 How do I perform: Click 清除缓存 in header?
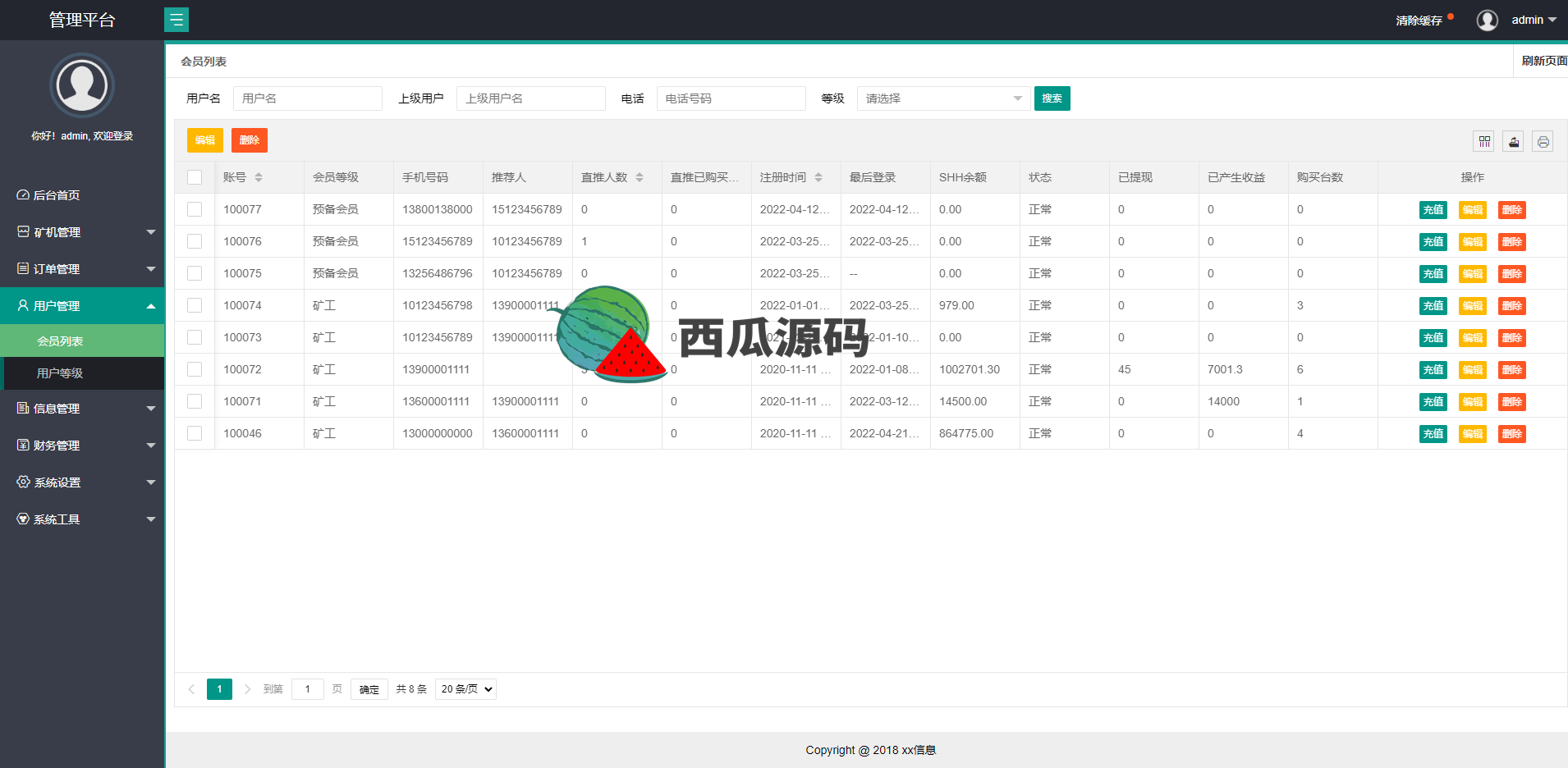[1419, 21]
